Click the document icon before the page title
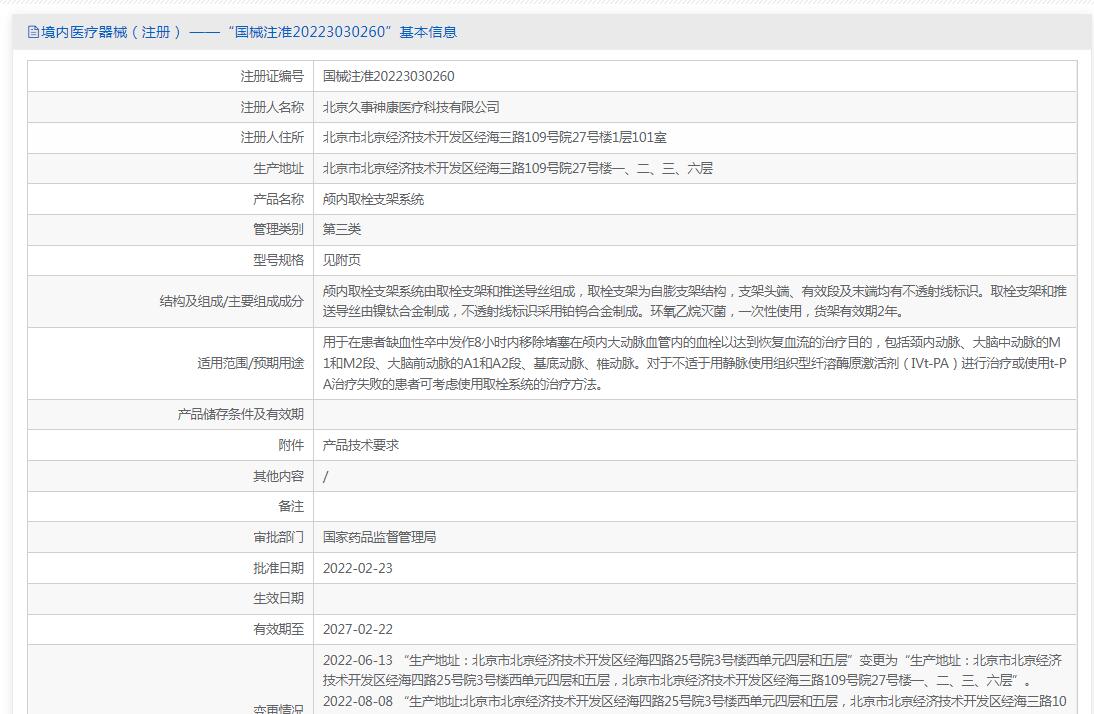 [33, 32]
